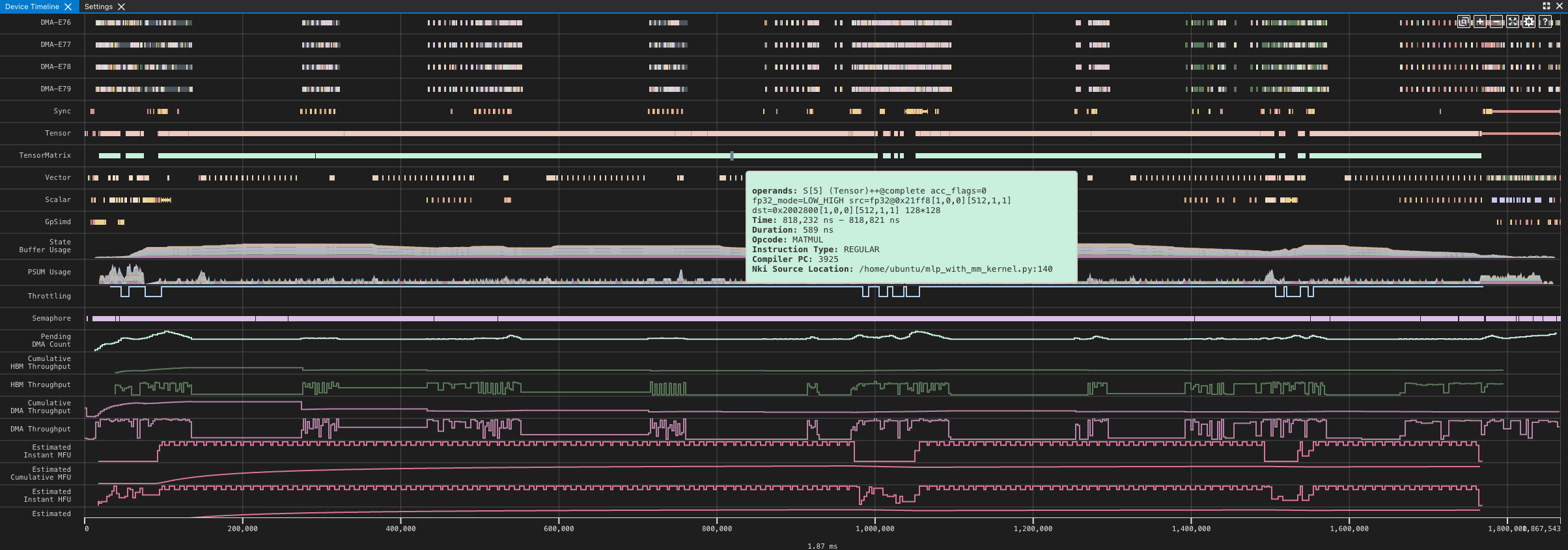
Task: Click the Compiler PC 3925 tooltip line
Action: (x=795, y=259)
